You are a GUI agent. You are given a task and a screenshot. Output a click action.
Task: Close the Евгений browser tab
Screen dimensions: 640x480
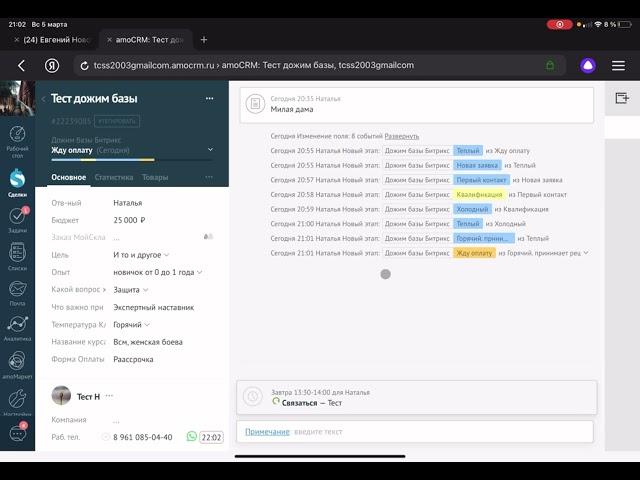(x=17, y=40)
